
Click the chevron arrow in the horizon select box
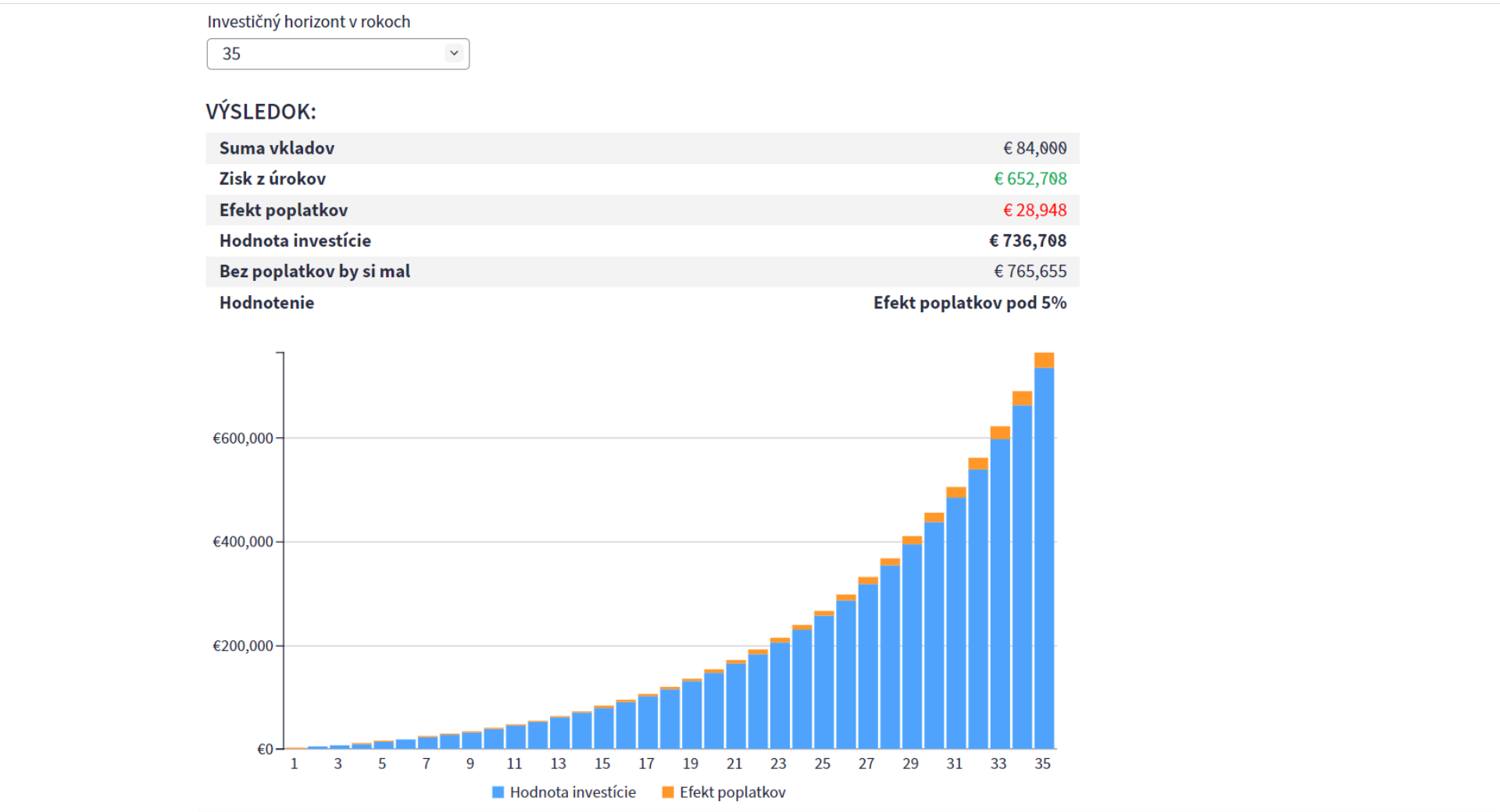coord(454,53)
